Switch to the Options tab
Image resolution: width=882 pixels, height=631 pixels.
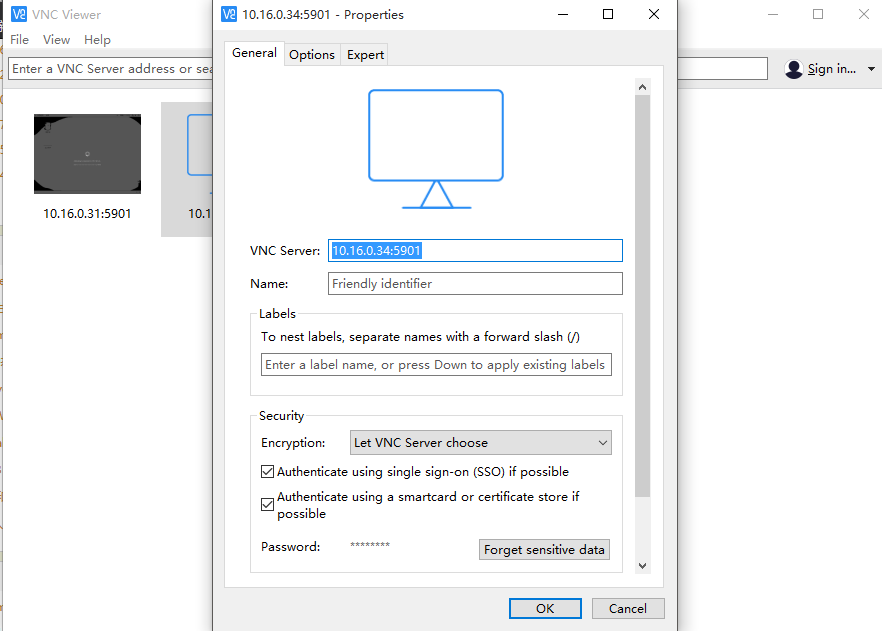(x=312, y=55)
